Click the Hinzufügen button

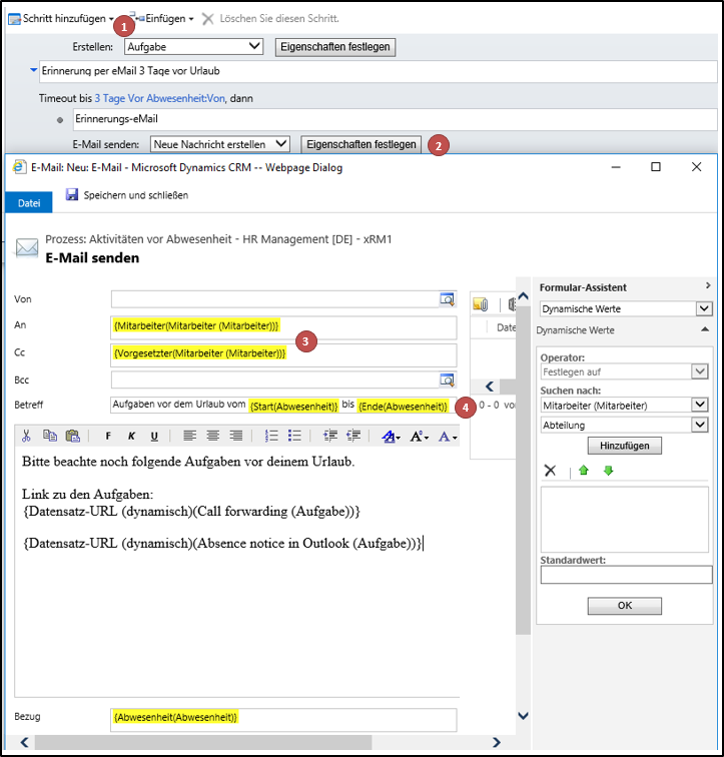coord(625,446)
